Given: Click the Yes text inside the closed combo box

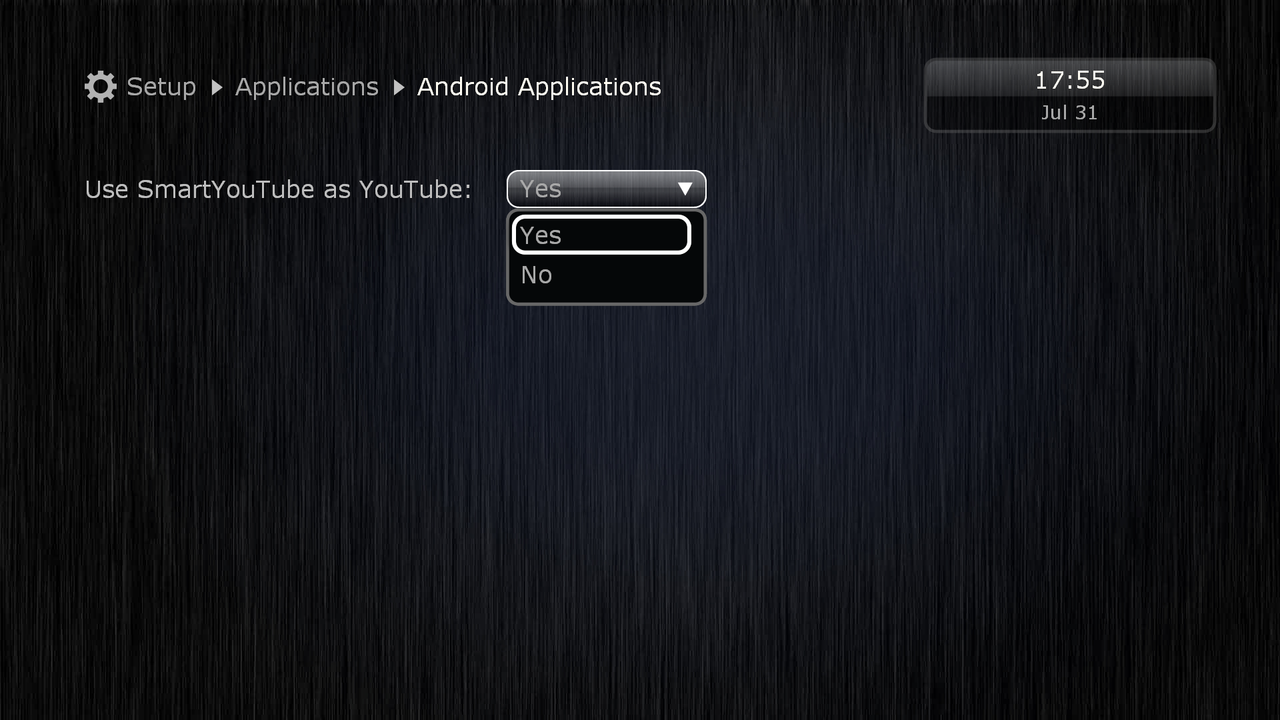Looking at the screenshot, I should coord(540,189).
